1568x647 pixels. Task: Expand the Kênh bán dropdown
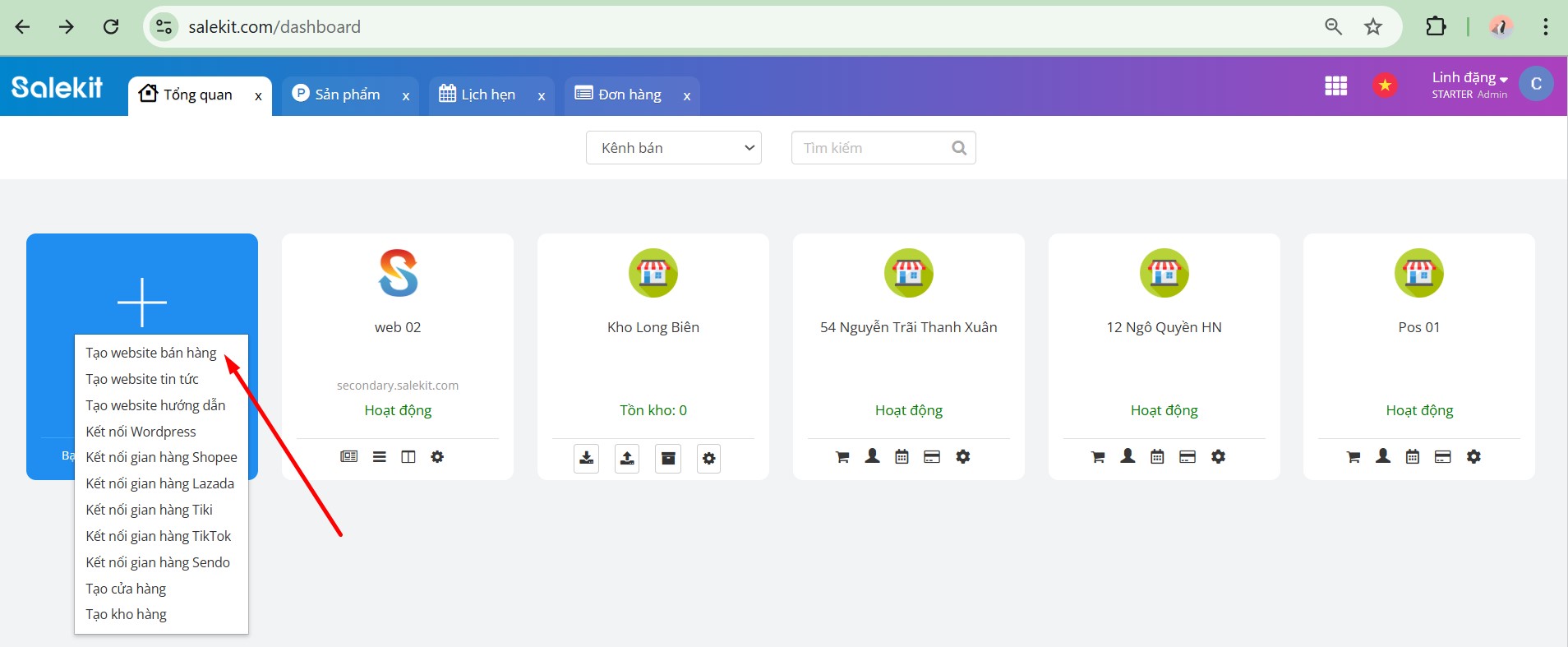point(673,148)
